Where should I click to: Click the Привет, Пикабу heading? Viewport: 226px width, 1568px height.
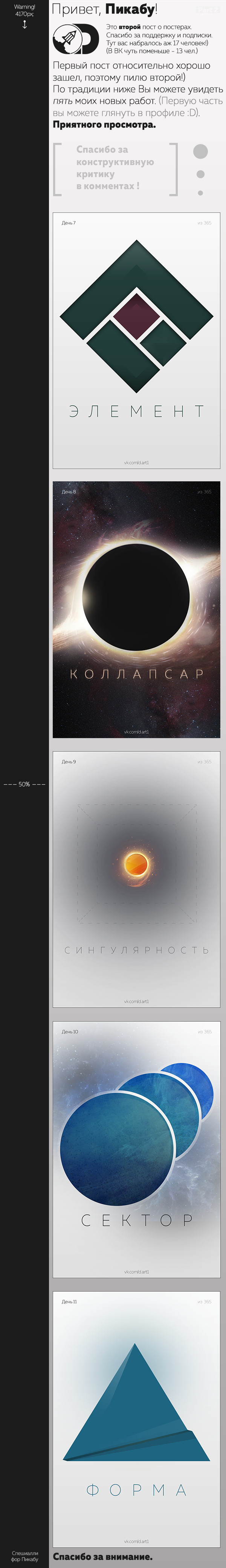point(105,10)
